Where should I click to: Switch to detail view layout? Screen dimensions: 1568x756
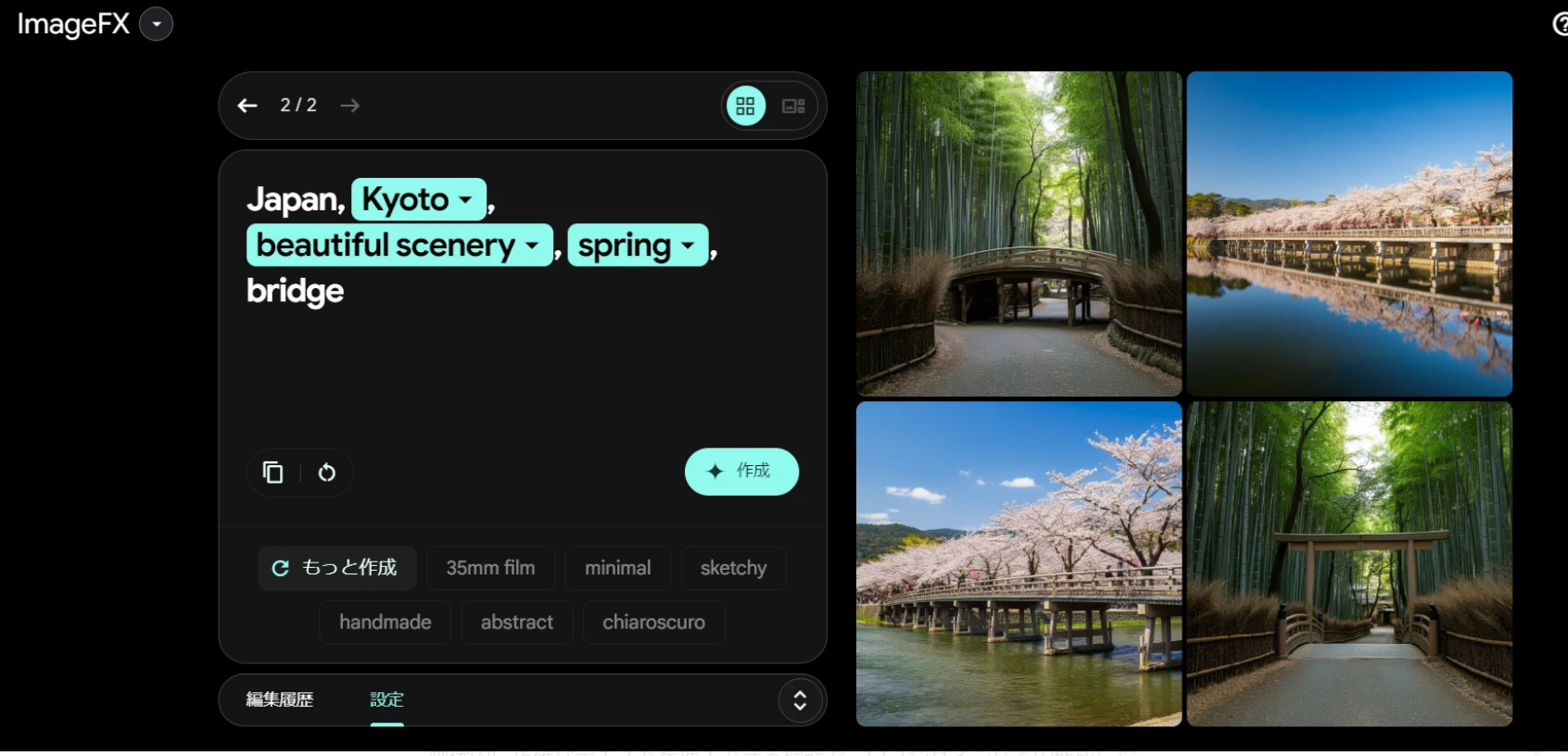[x=793, y=106]
